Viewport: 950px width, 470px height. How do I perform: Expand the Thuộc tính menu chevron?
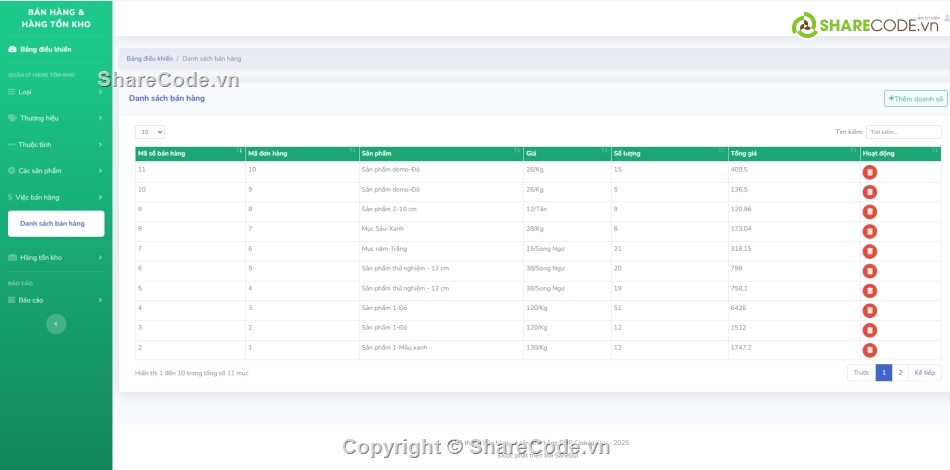(x=100, y=145)
